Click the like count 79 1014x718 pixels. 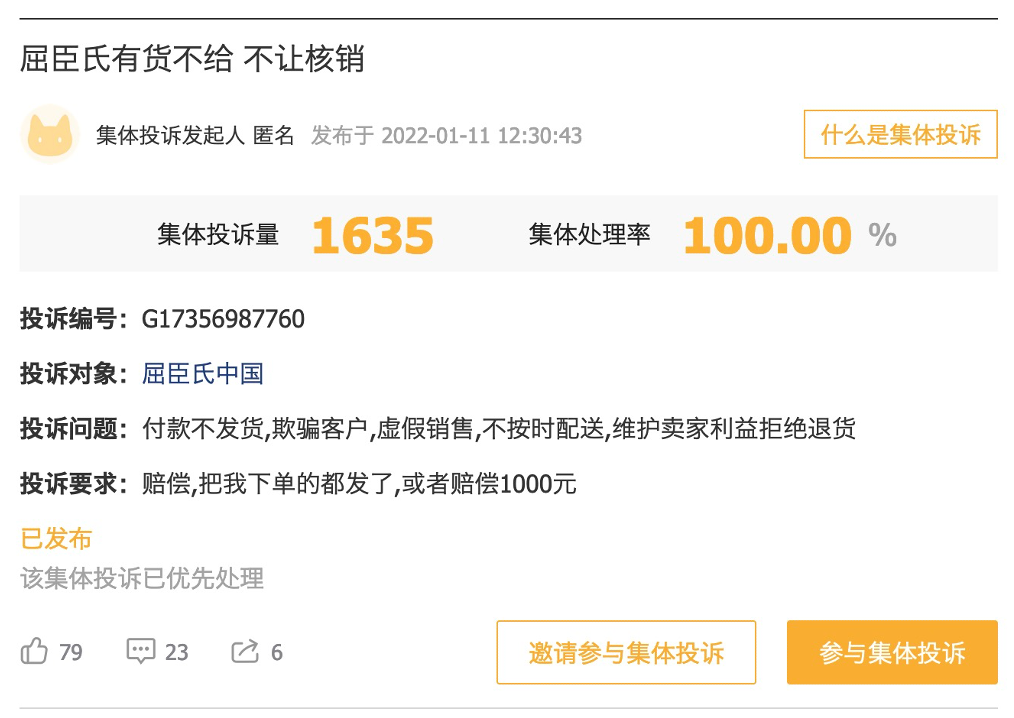pyautogui.click(x=71, y=653)
